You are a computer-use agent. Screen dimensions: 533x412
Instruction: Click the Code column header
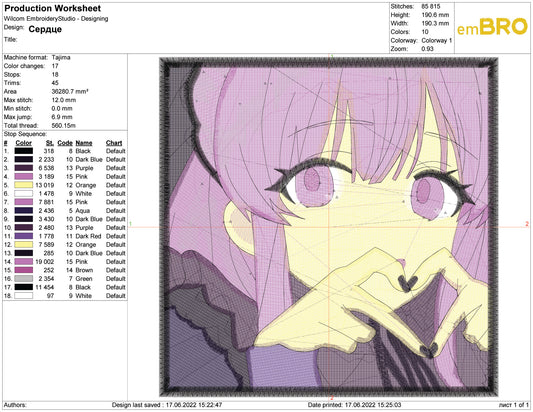[x=65, y=143]
